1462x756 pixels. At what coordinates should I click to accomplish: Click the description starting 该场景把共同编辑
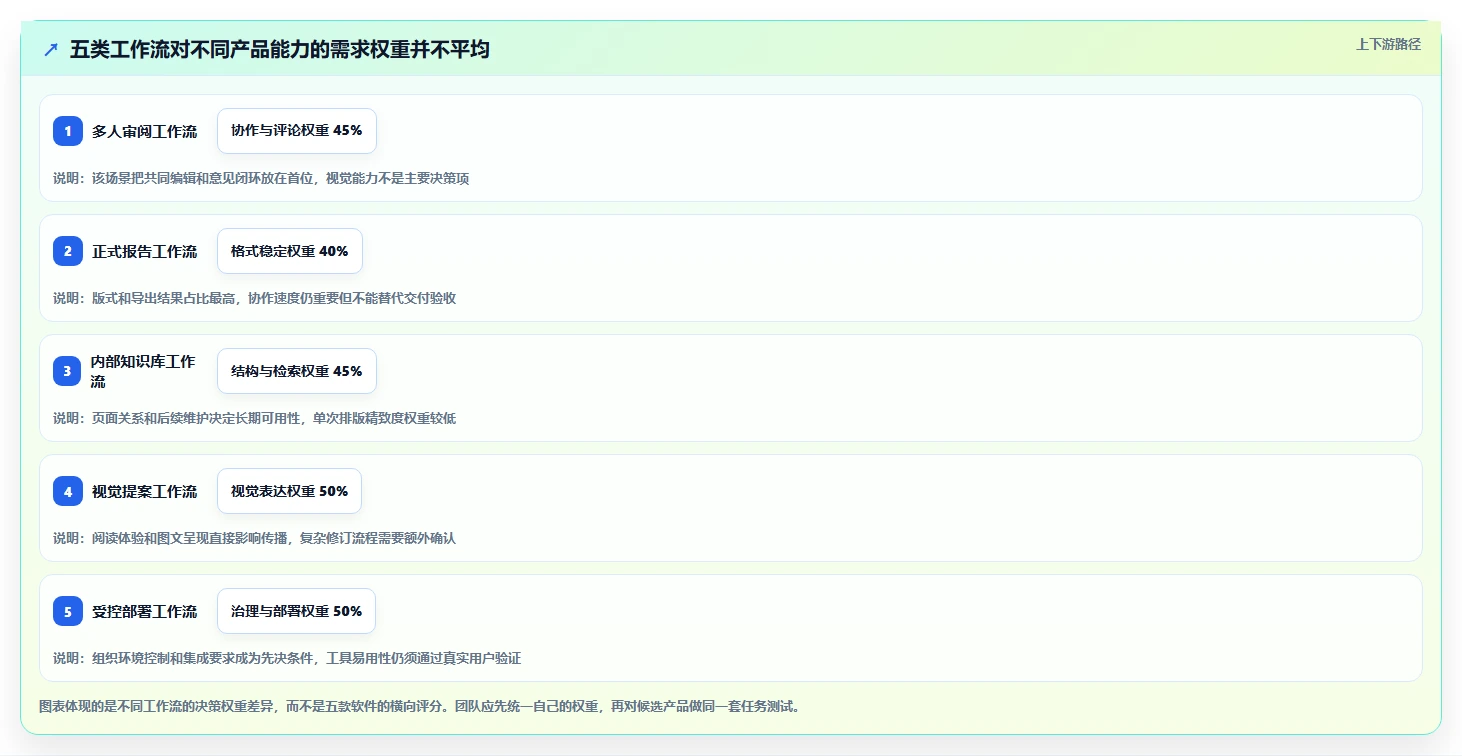pyautogui.click(x=261, y=178)
